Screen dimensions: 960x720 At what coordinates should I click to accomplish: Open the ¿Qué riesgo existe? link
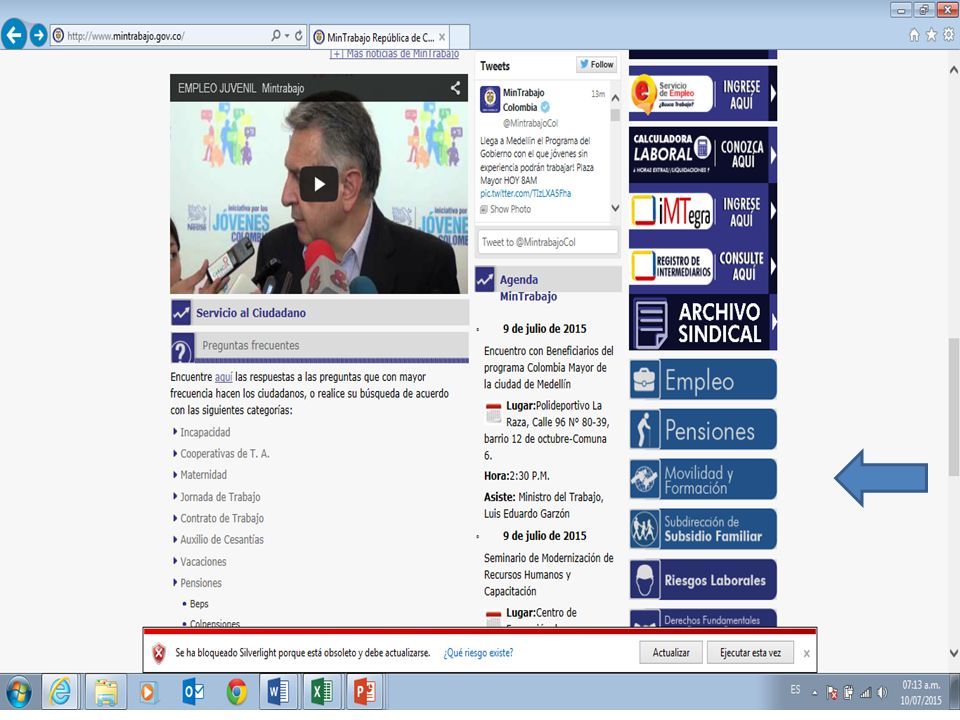pos(478,653)
